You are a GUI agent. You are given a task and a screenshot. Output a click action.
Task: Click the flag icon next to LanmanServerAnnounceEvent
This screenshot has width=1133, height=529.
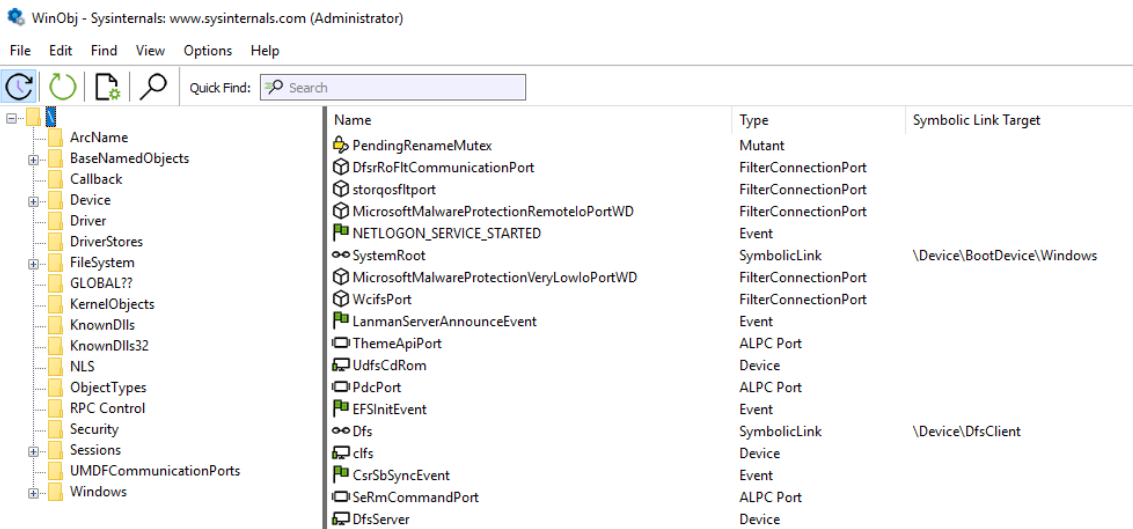coord(340,321)
